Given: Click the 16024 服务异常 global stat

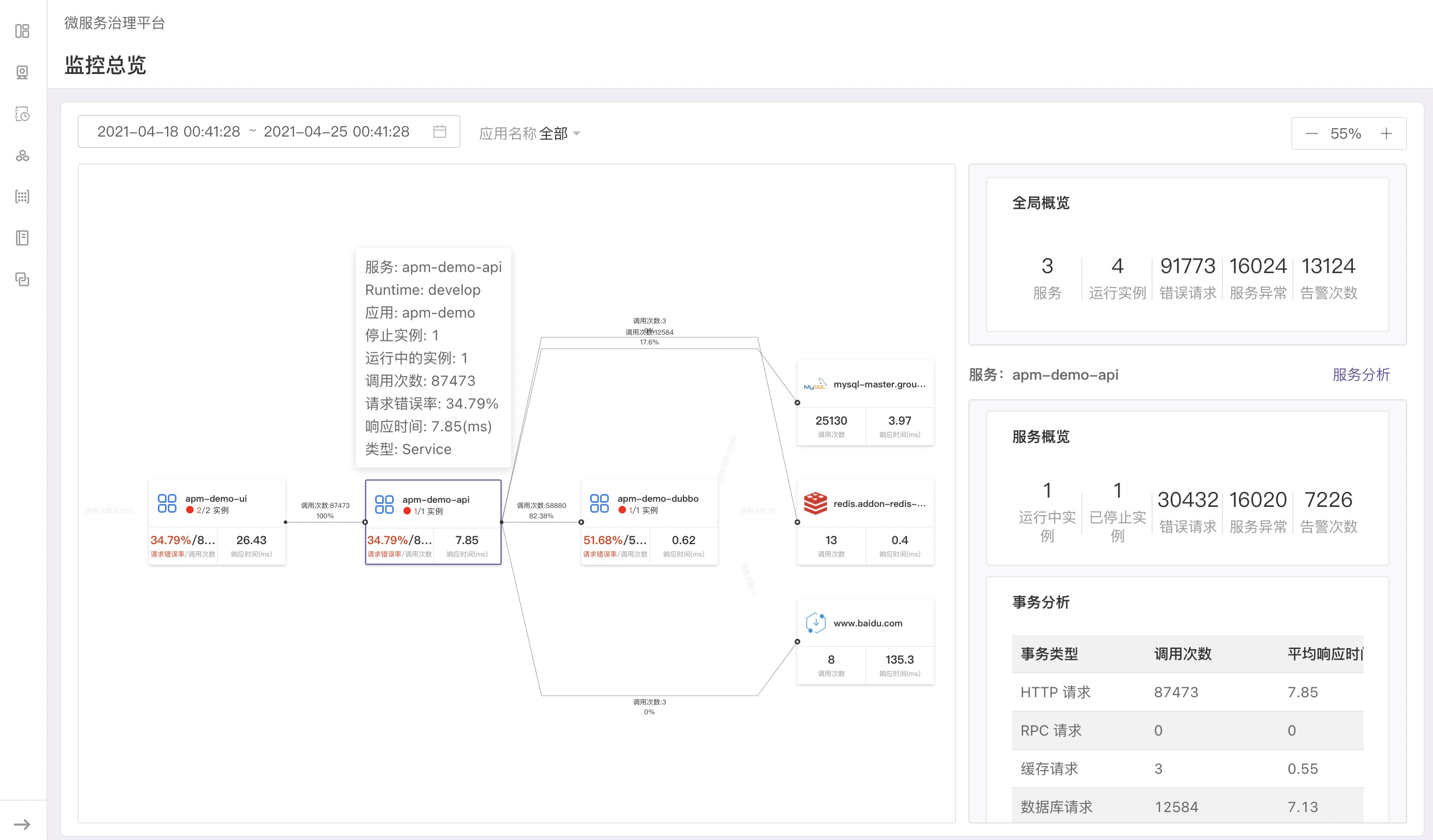Looking at the screenshot, I should coord(1258,278).
